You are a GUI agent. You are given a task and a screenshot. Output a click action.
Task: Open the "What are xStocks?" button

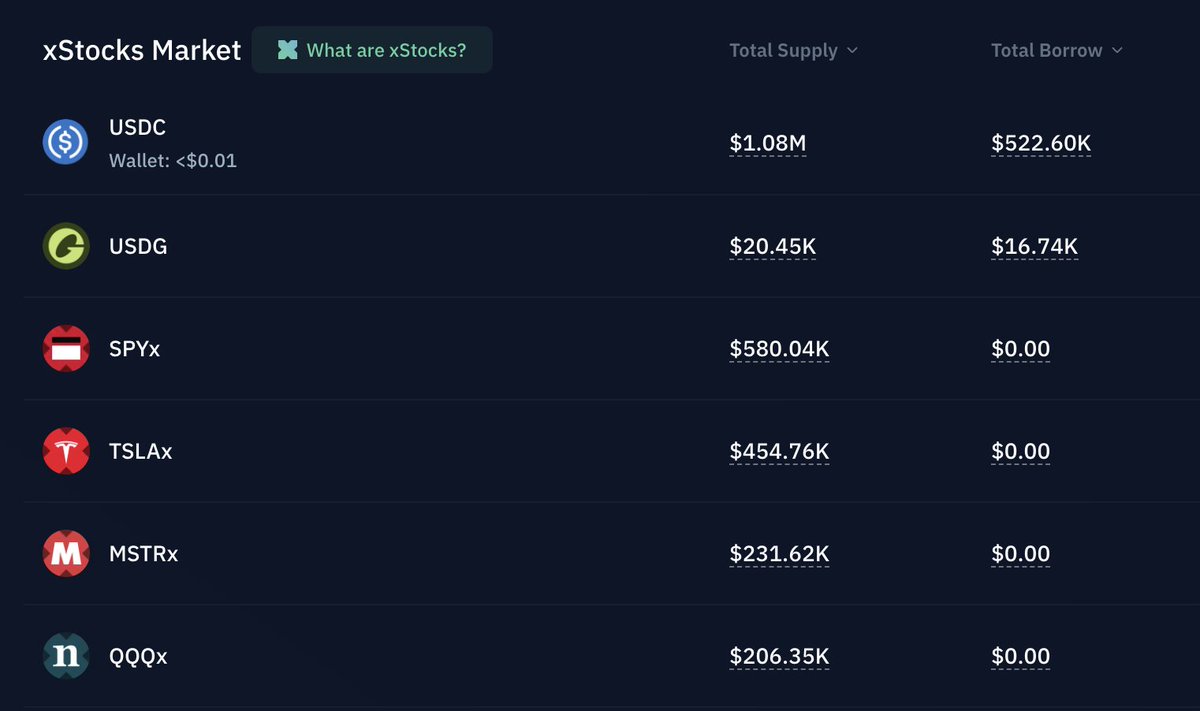[372, 50]
